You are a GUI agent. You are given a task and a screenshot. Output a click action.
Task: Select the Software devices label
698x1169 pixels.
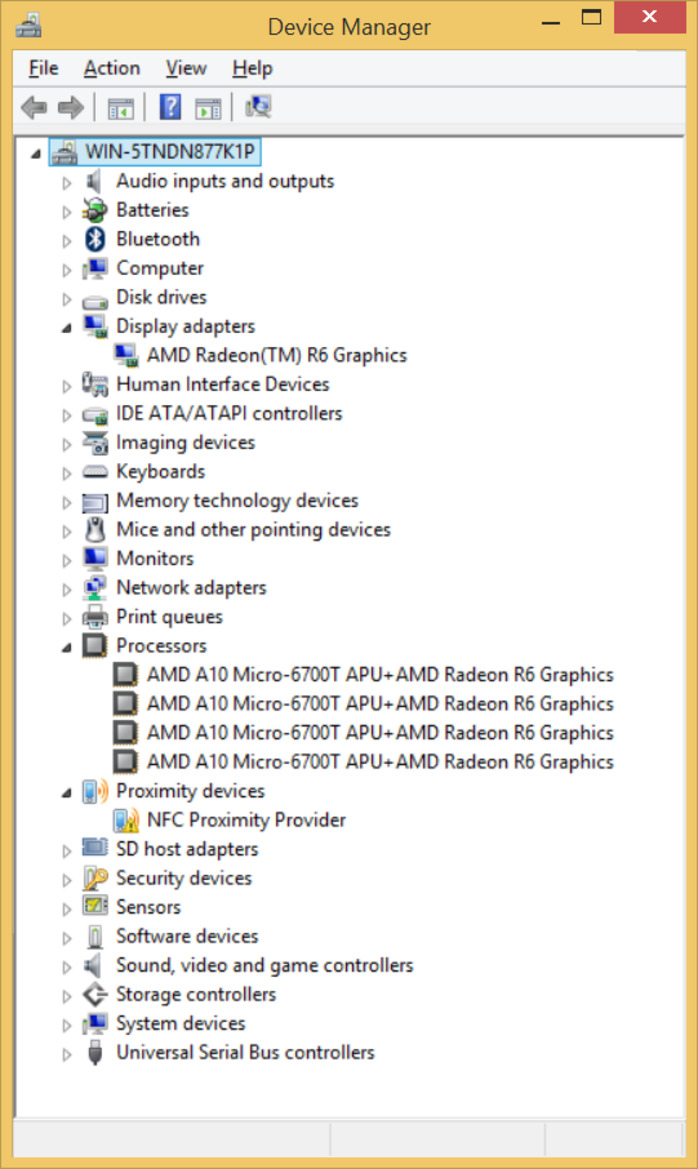click(x=187, y=937)
